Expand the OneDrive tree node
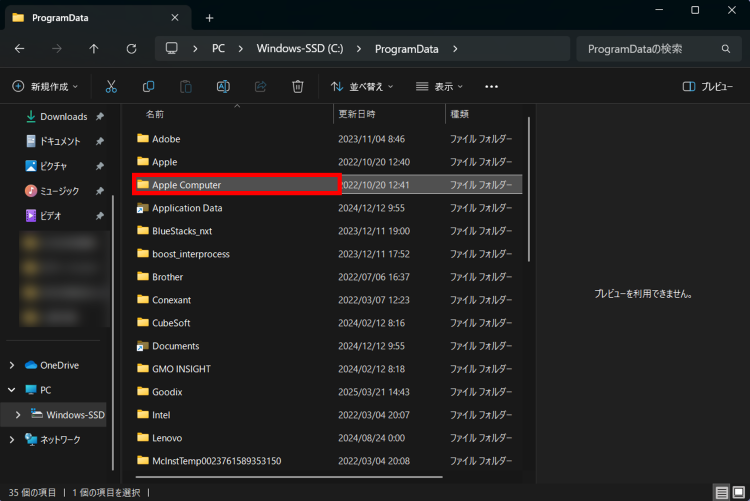 pyautogui.click(x=11, y=365)
